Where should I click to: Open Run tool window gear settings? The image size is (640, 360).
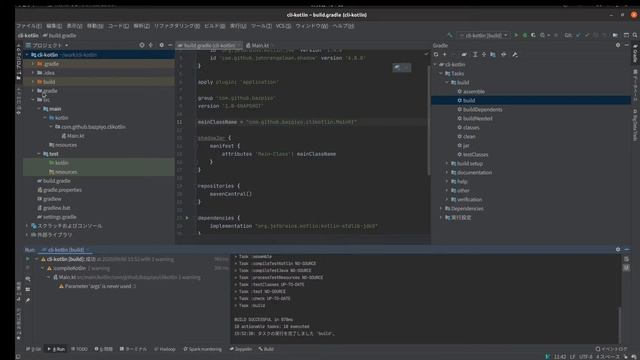[x=618, y=249]
